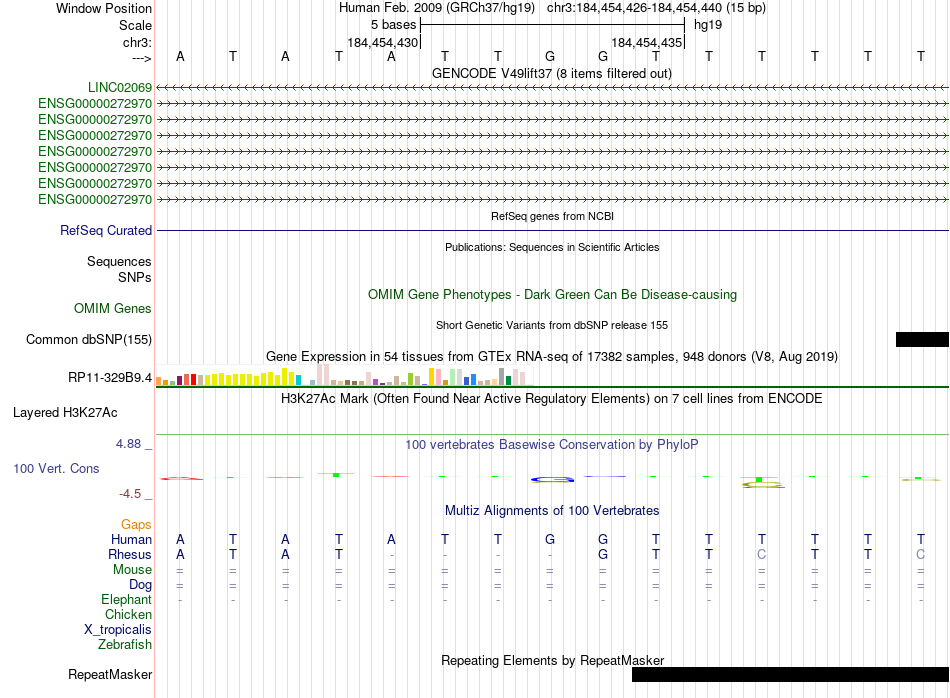The width and height of the screenshot is (950, 698).
Task: Click the OMIM Genes track label
Action: pyautogui.click(x=112, y=308)
